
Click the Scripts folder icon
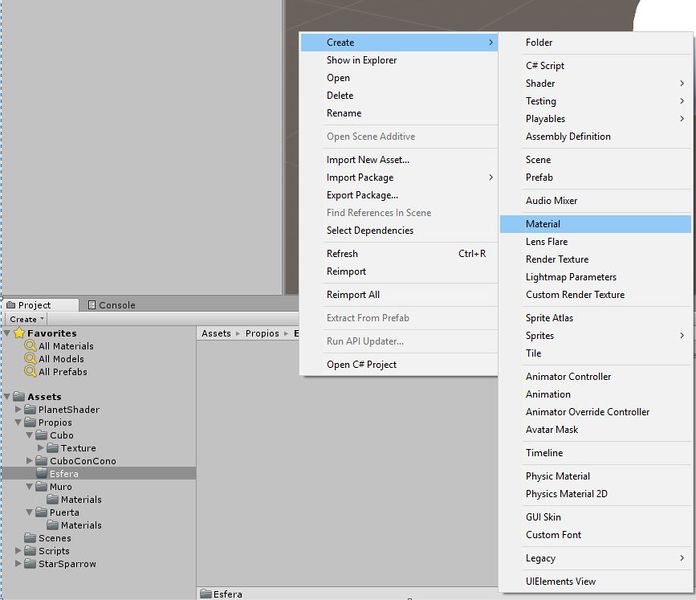click(x=30, y=551)
